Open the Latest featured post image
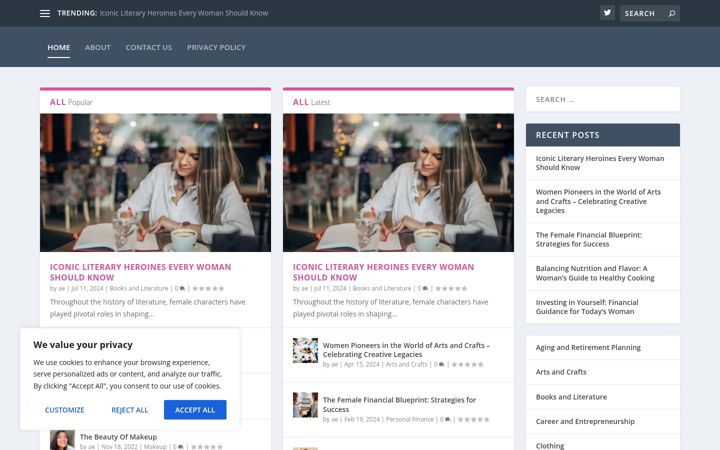Screen dimensions: 720x450 (x=398, y=183)
